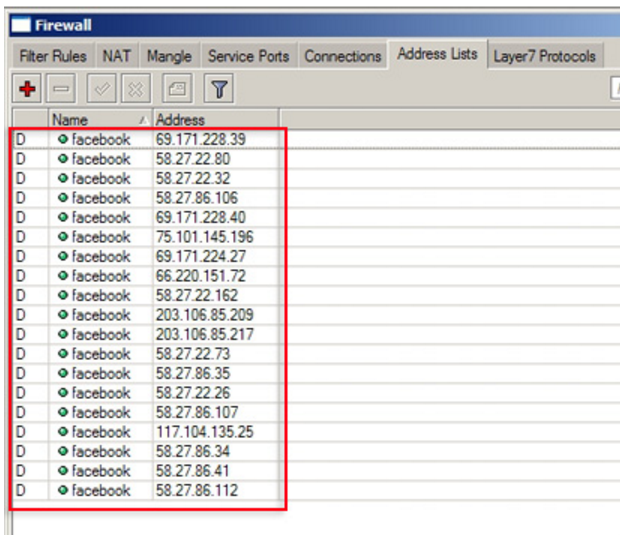The height and width of the screenshot is (535, 620).
Task: Click green status dot in 58.27.22.80 row
Action: tap(62, 159)
